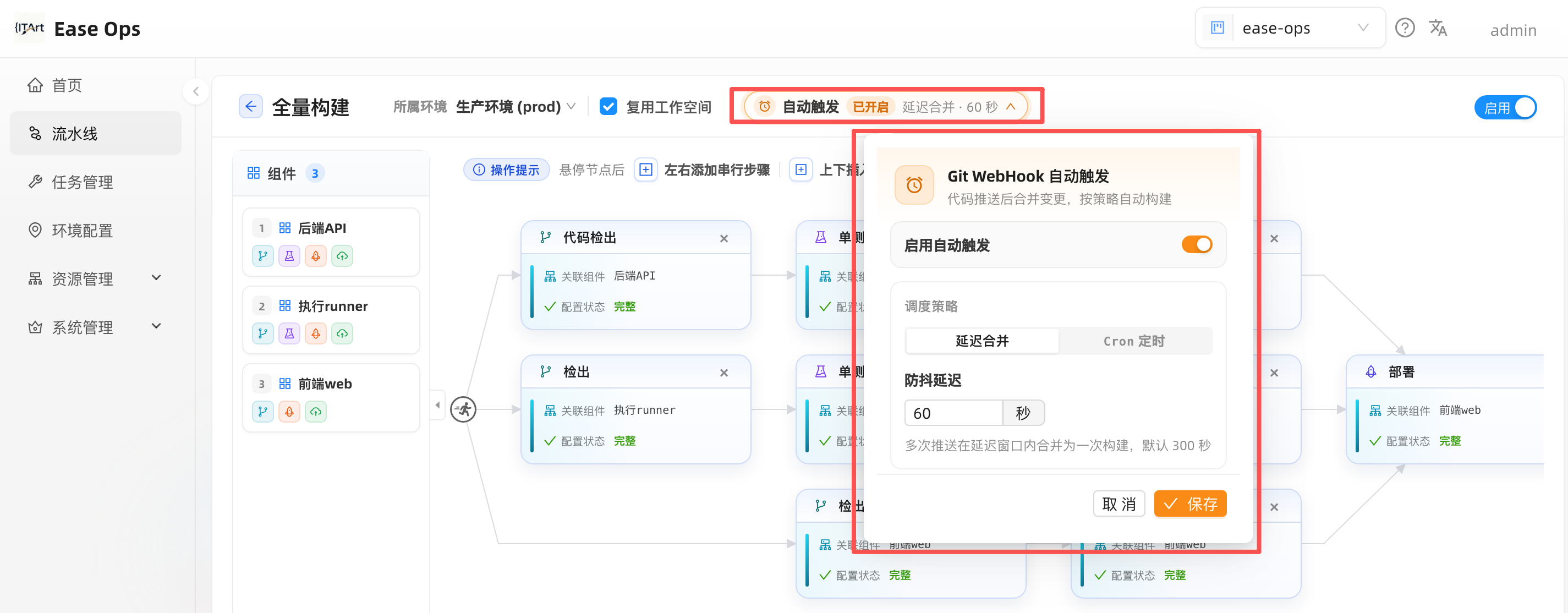Toggle the 启用 pipeline switch
Viewport: 1568px width, 613px height.
pos(1505,108)
